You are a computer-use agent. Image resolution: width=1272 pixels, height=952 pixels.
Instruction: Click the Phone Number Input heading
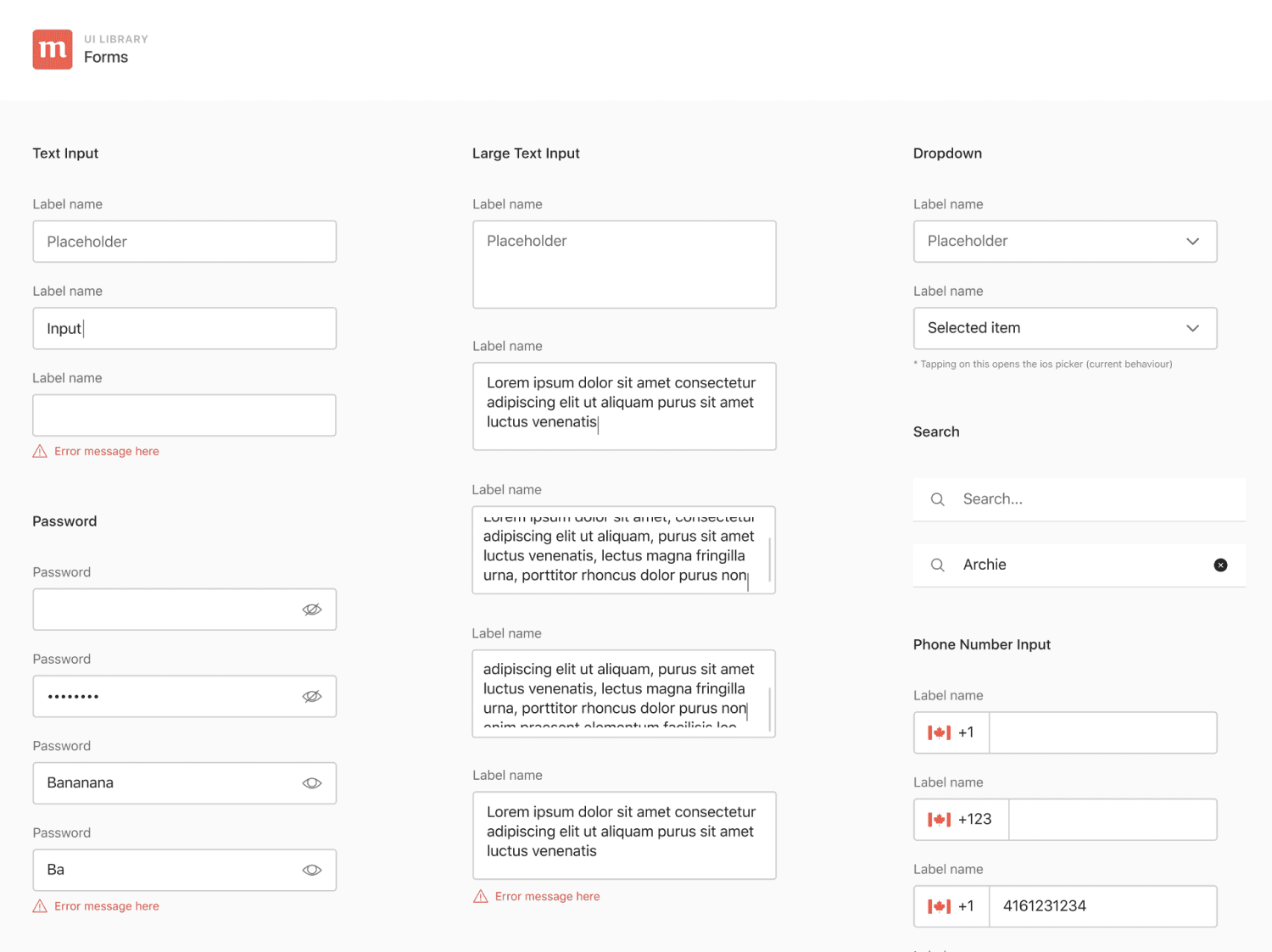(981, 644)
